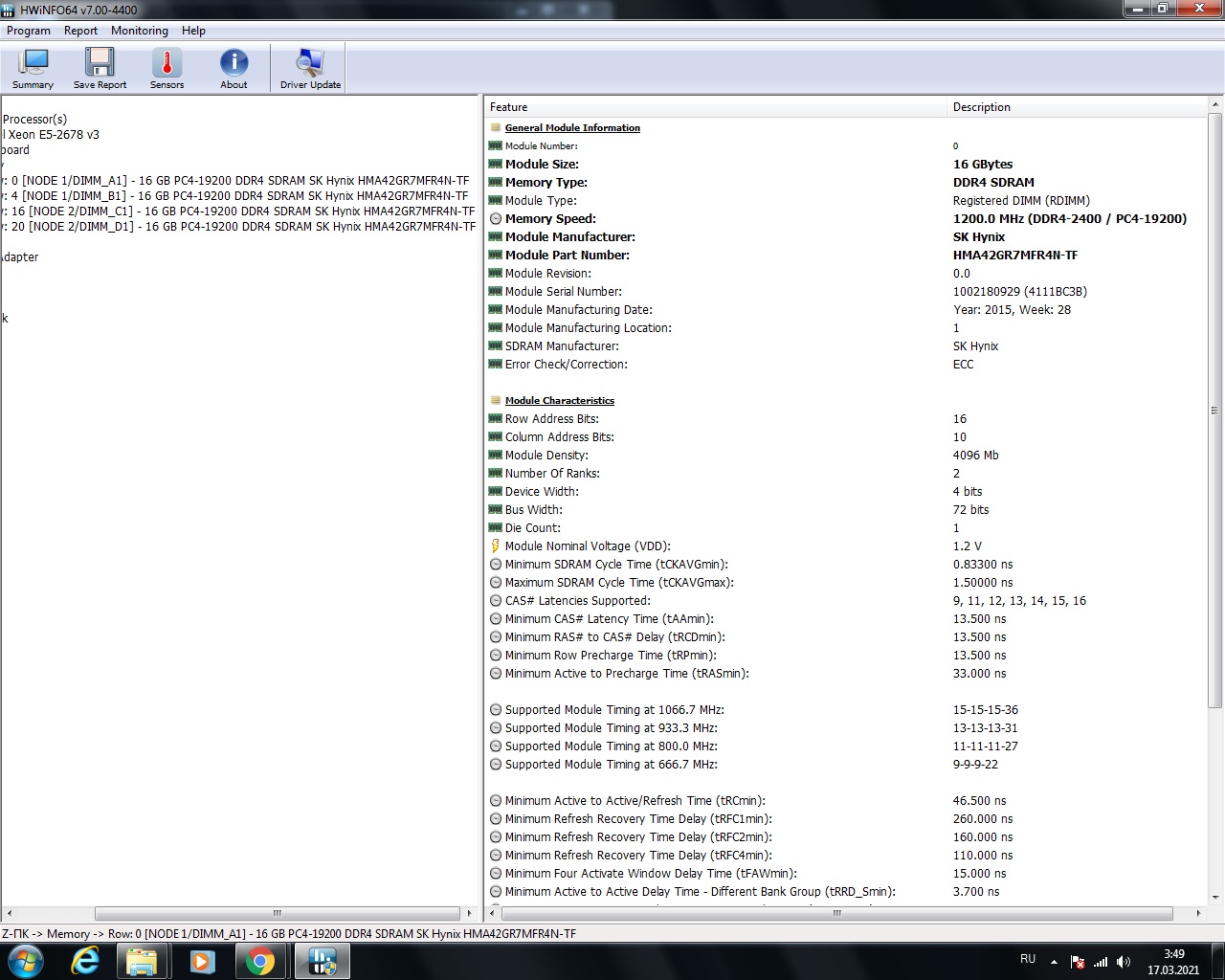Select the Module Manufacturing Location row label
The width and height of the screenshot is (1225, 980).
tap(589, 328)
